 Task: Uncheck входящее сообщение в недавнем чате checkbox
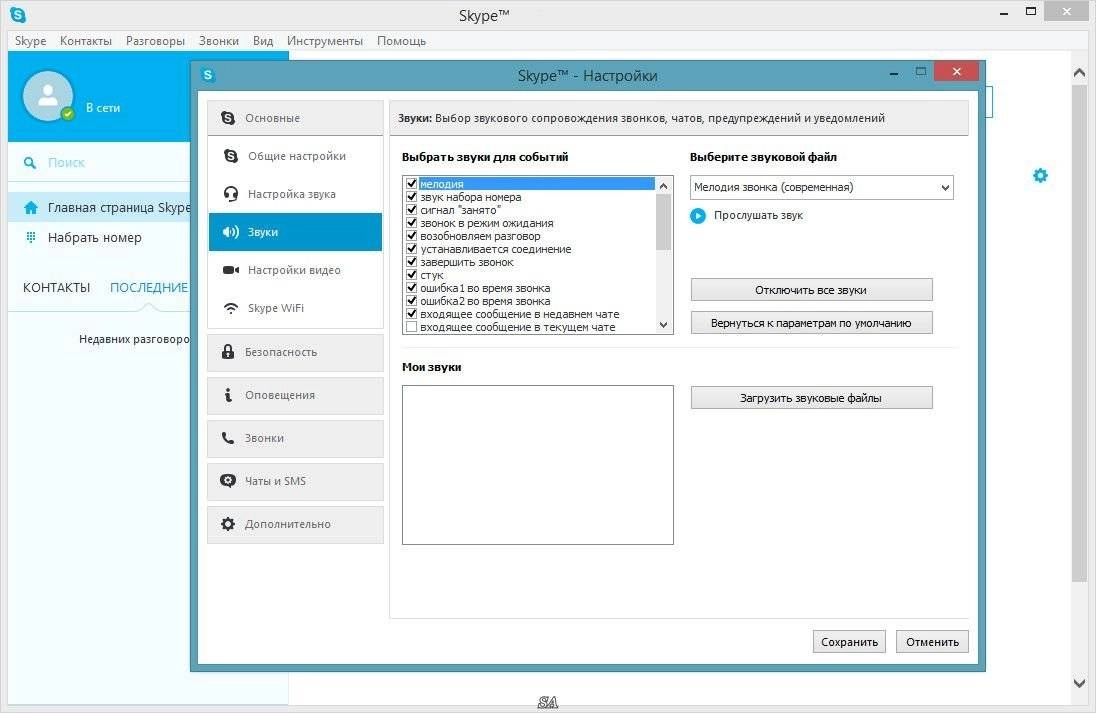pyautogui.click(x=412, y=314)
